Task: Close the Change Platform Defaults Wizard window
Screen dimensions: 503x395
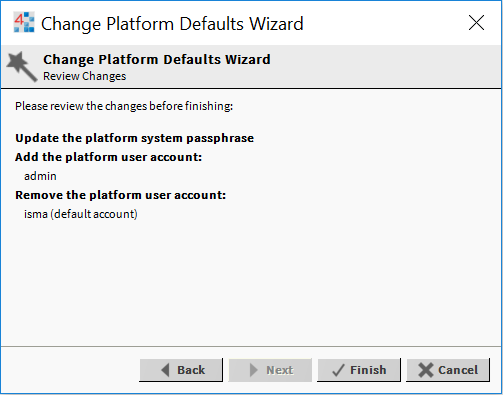Action: coord(476,23)
